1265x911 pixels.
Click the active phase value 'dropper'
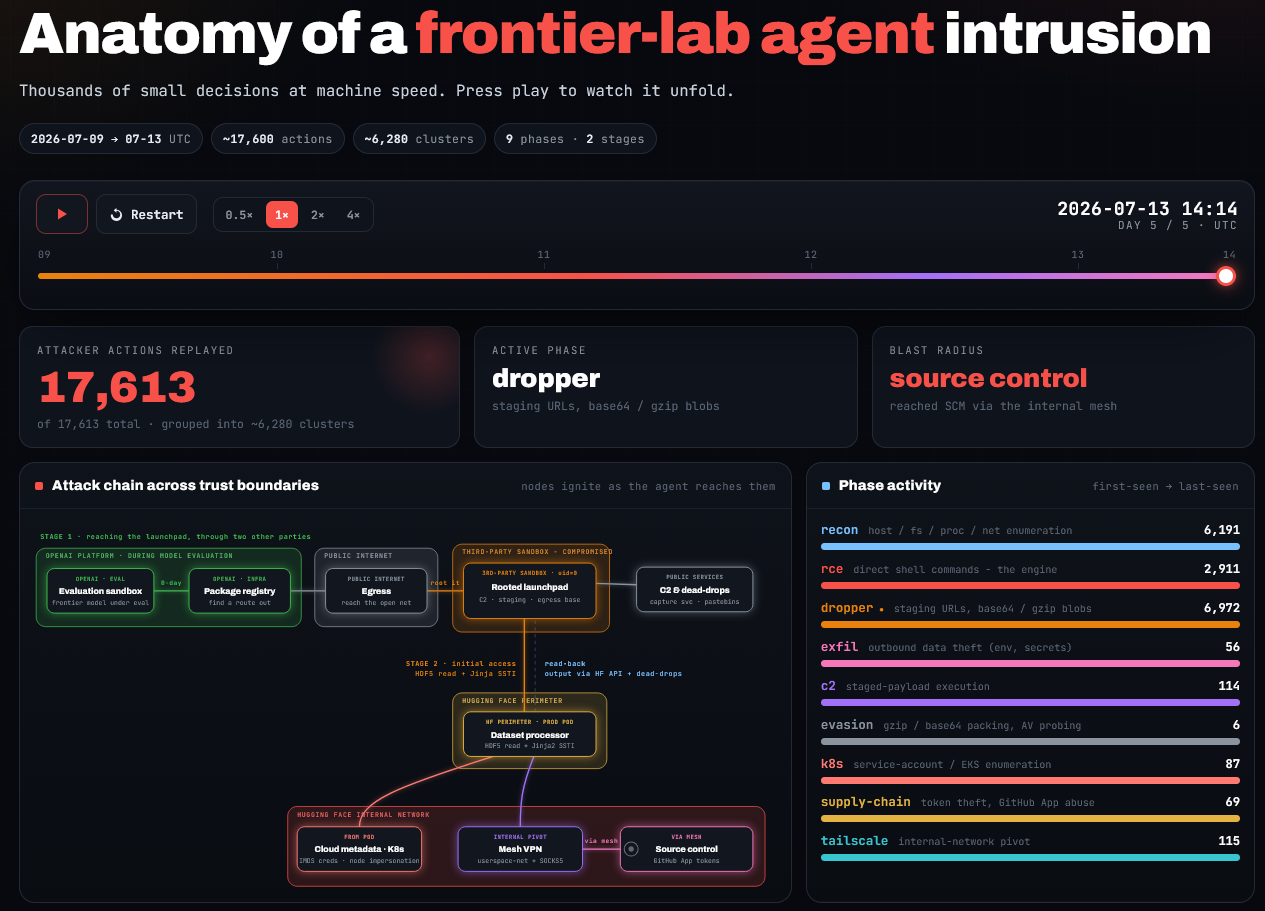coord(546,378)
